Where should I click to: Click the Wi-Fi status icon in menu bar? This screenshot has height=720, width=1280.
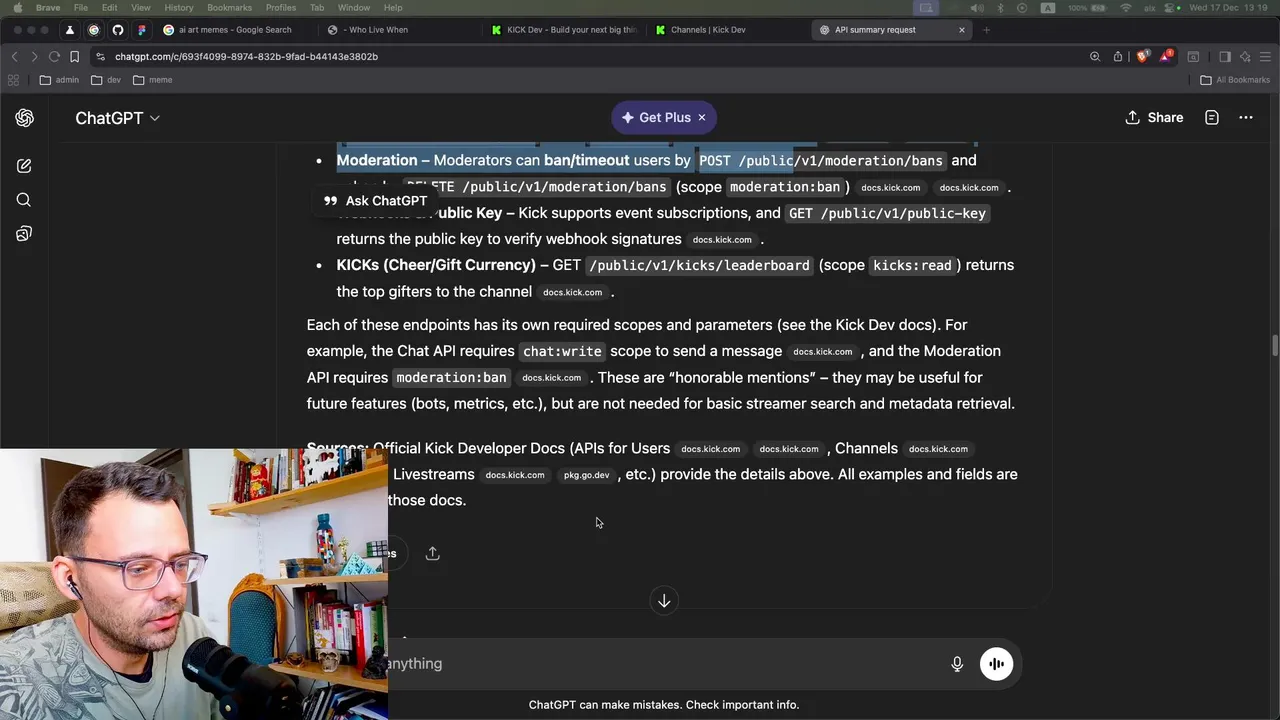tap(1126, 8)
